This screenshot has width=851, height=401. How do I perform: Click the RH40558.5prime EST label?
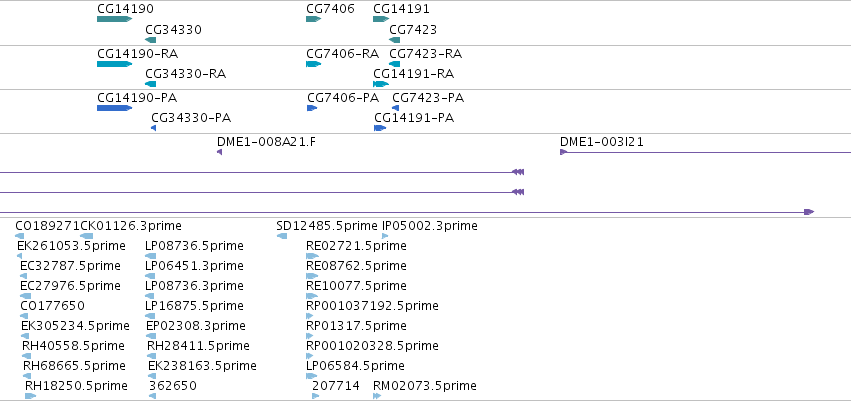coord(73,346)
